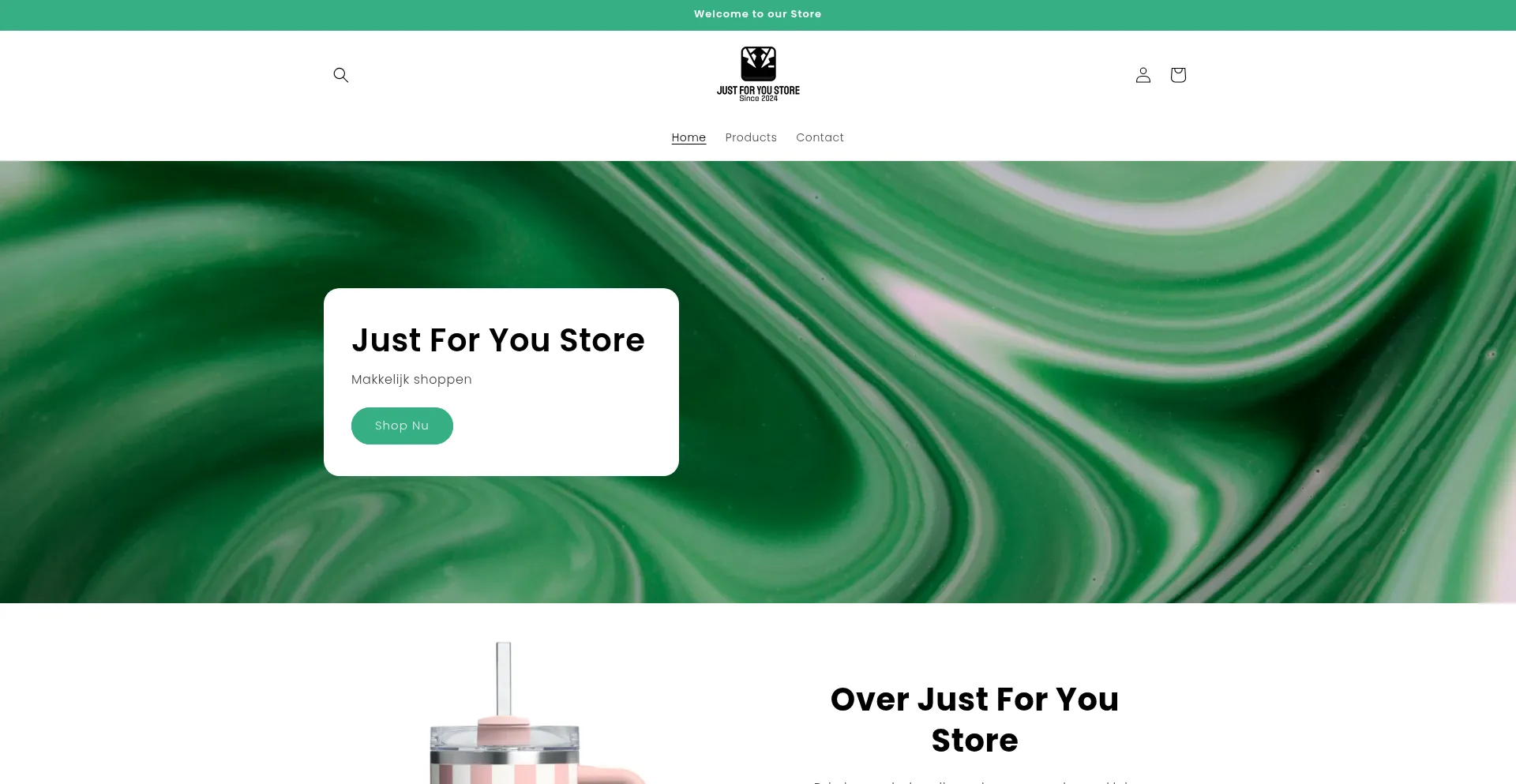Click 'Since 2024' under the logo

758,99
